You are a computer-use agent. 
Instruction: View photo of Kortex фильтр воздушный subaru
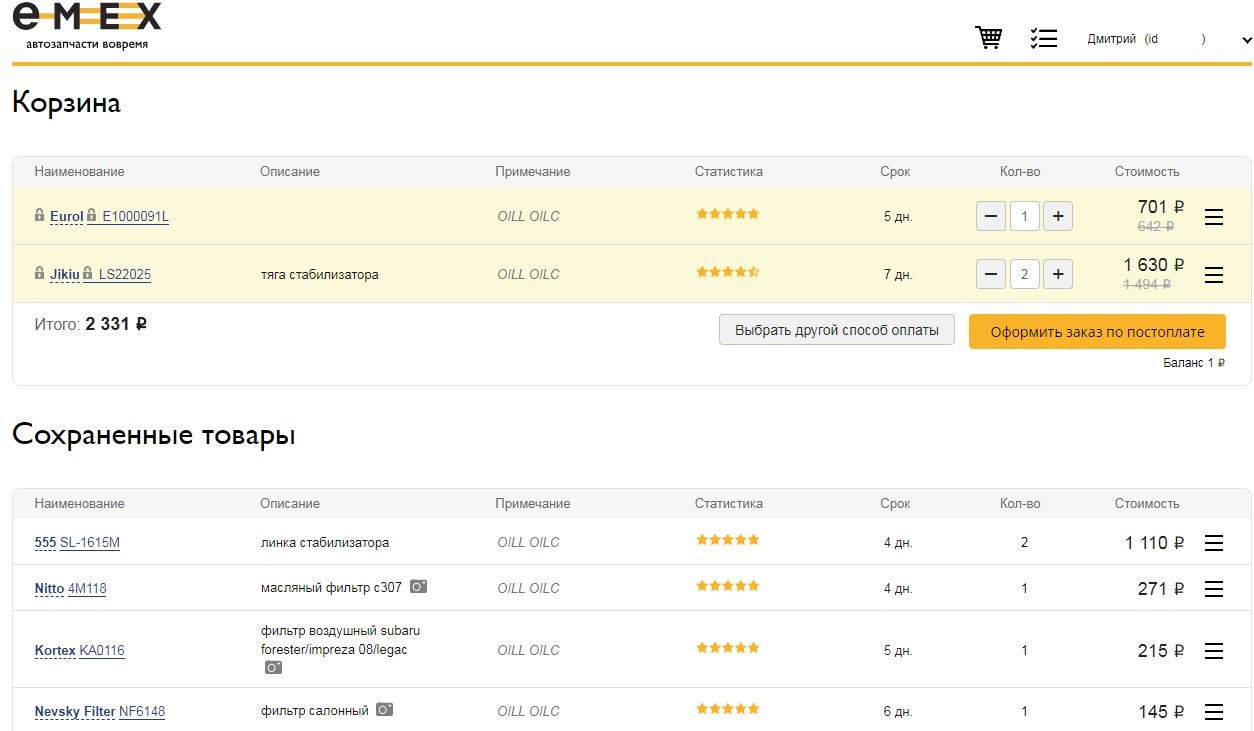[x=273, y=667]
